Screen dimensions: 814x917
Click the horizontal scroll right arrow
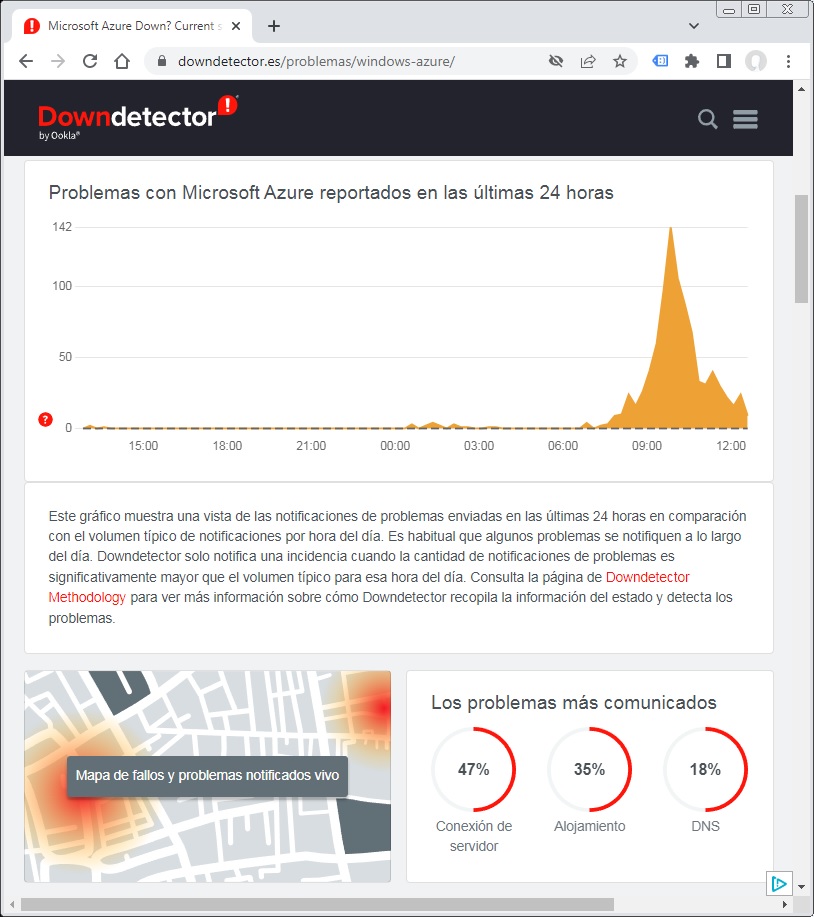coord(785,904)
